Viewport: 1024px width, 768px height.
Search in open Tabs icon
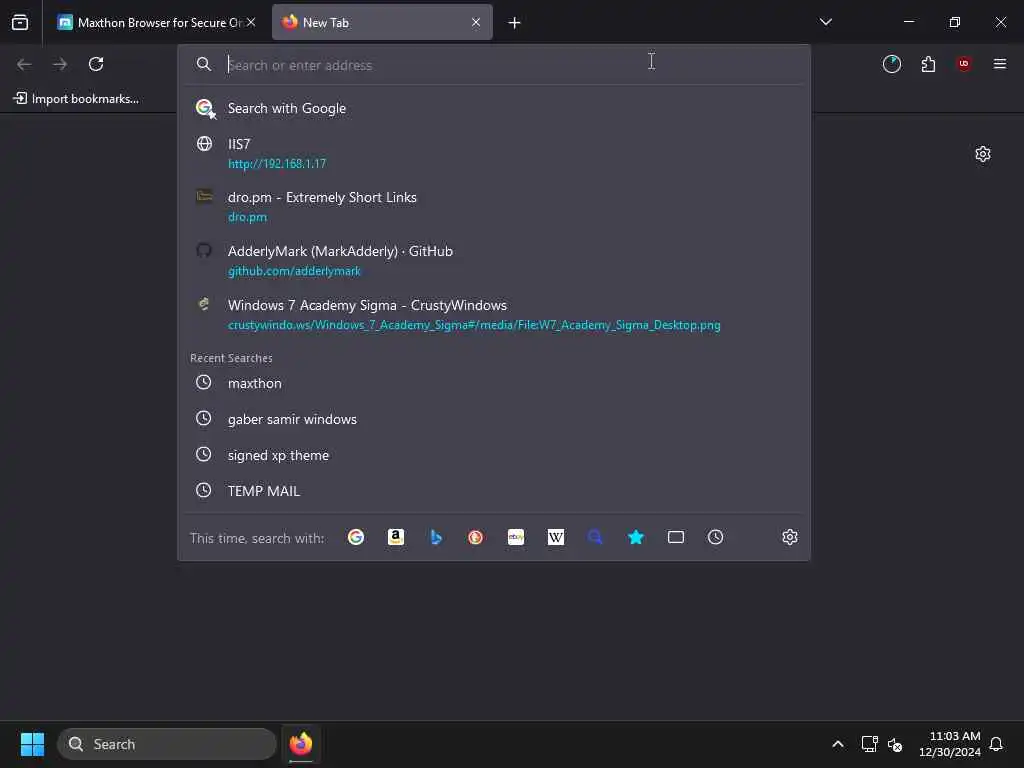[x=676, y=537]
